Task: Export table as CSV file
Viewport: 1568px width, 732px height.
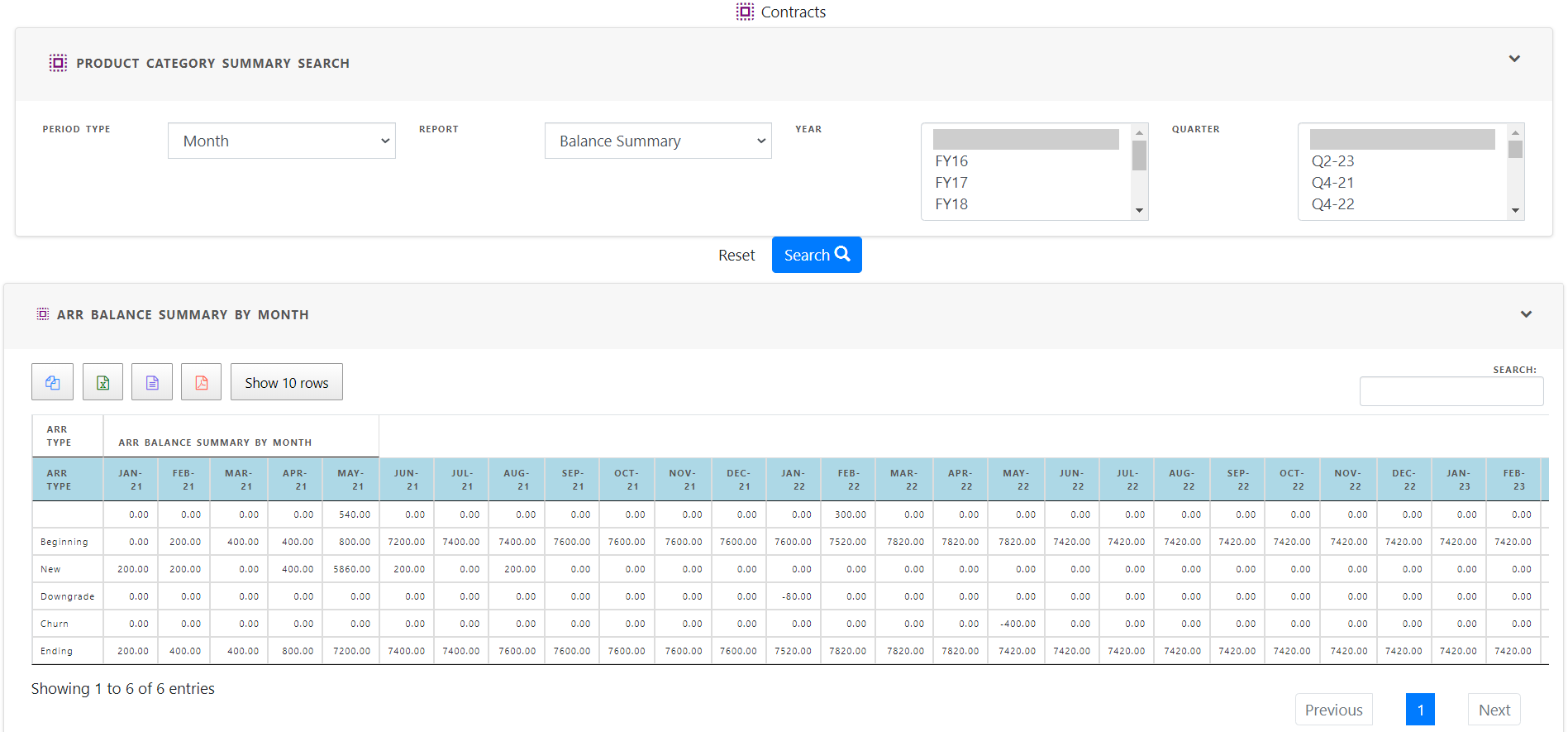Action: coord(152,382)
